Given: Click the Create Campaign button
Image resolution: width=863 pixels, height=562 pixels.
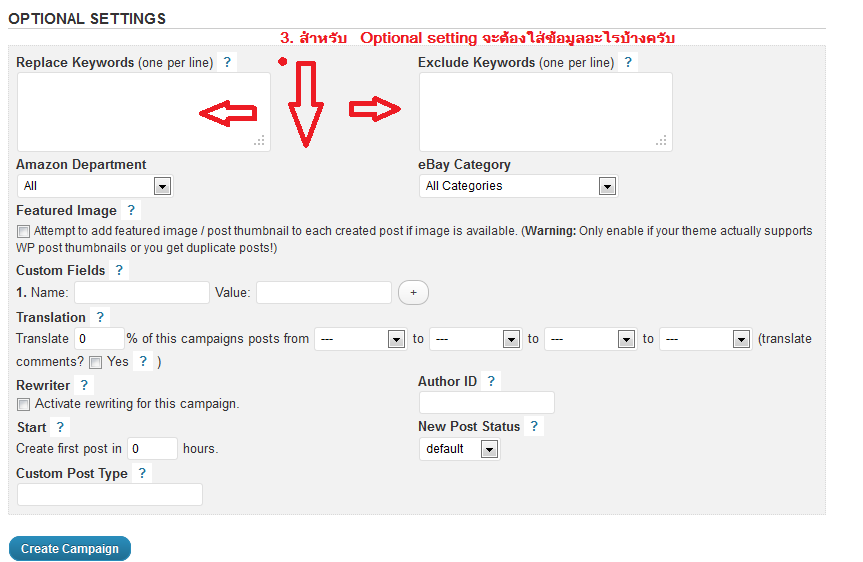Looking at the screenshot, I should (70, 549).
